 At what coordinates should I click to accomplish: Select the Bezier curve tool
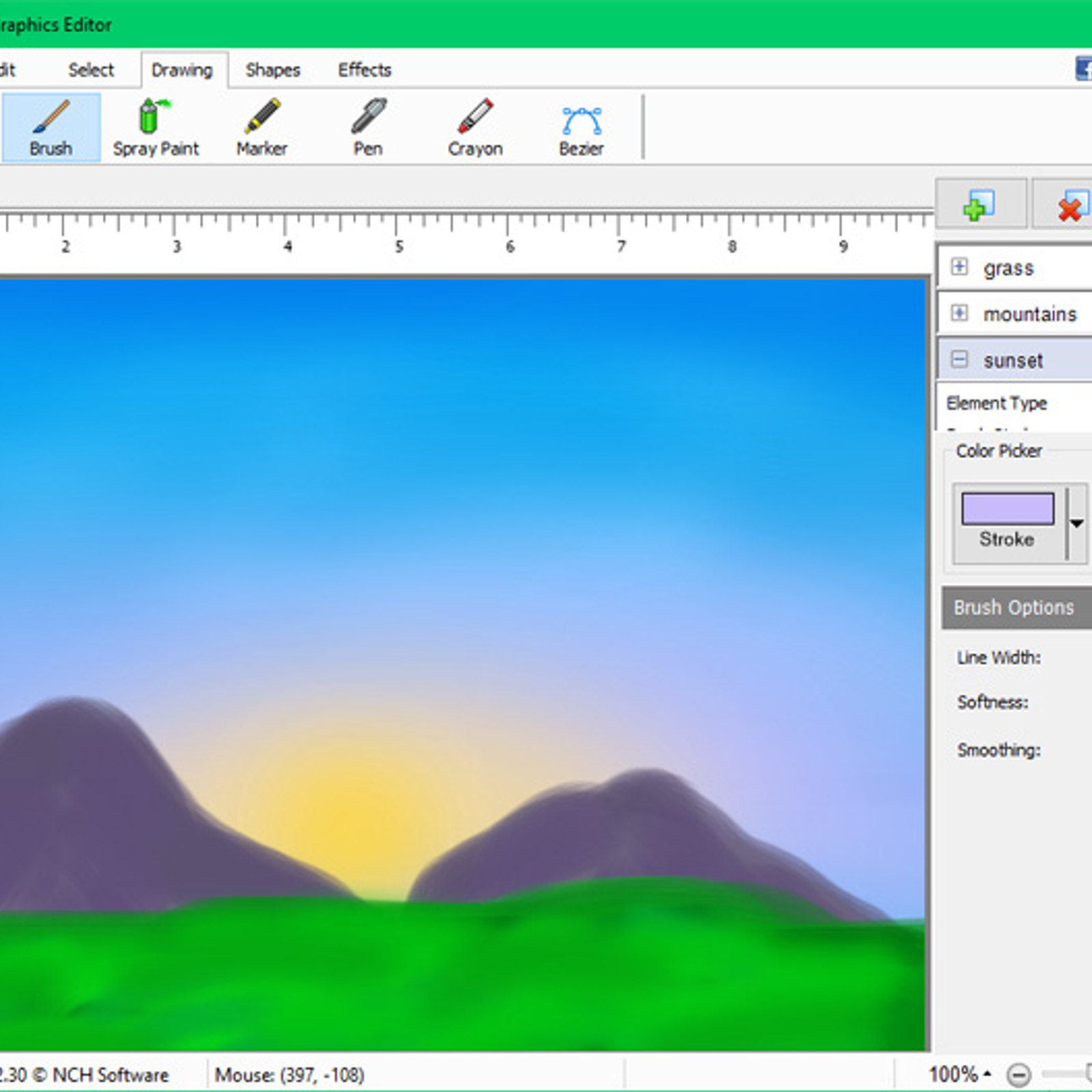click(x=581, y=128)
